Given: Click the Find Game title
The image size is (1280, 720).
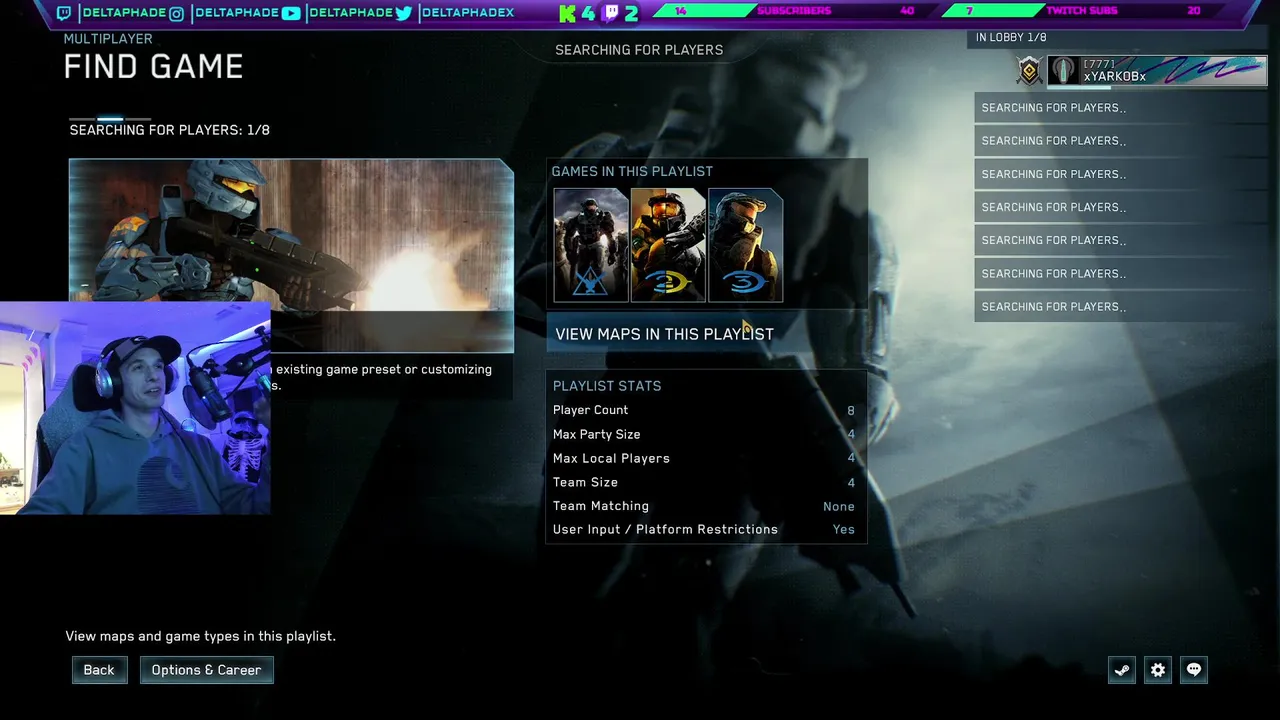Looking at the screenshot, I should (153, 67).
